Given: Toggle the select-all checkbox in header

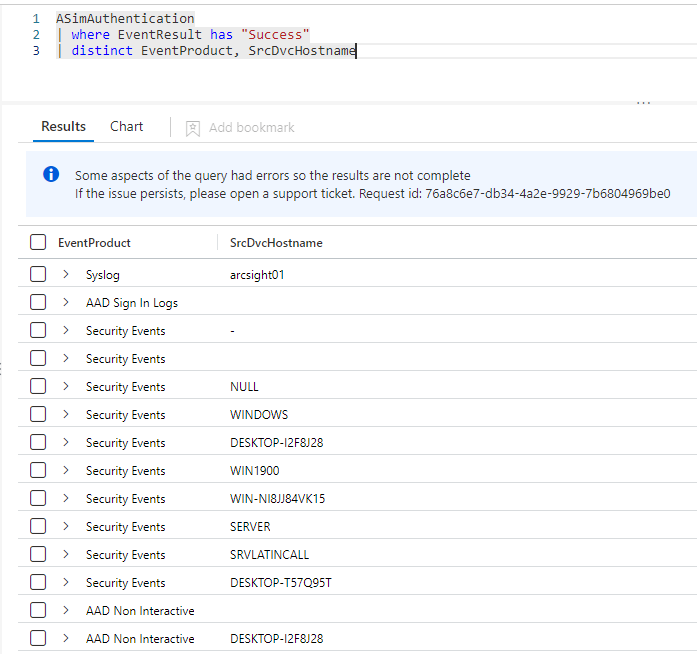Looking at the screenshot, I should pos(38,242).
